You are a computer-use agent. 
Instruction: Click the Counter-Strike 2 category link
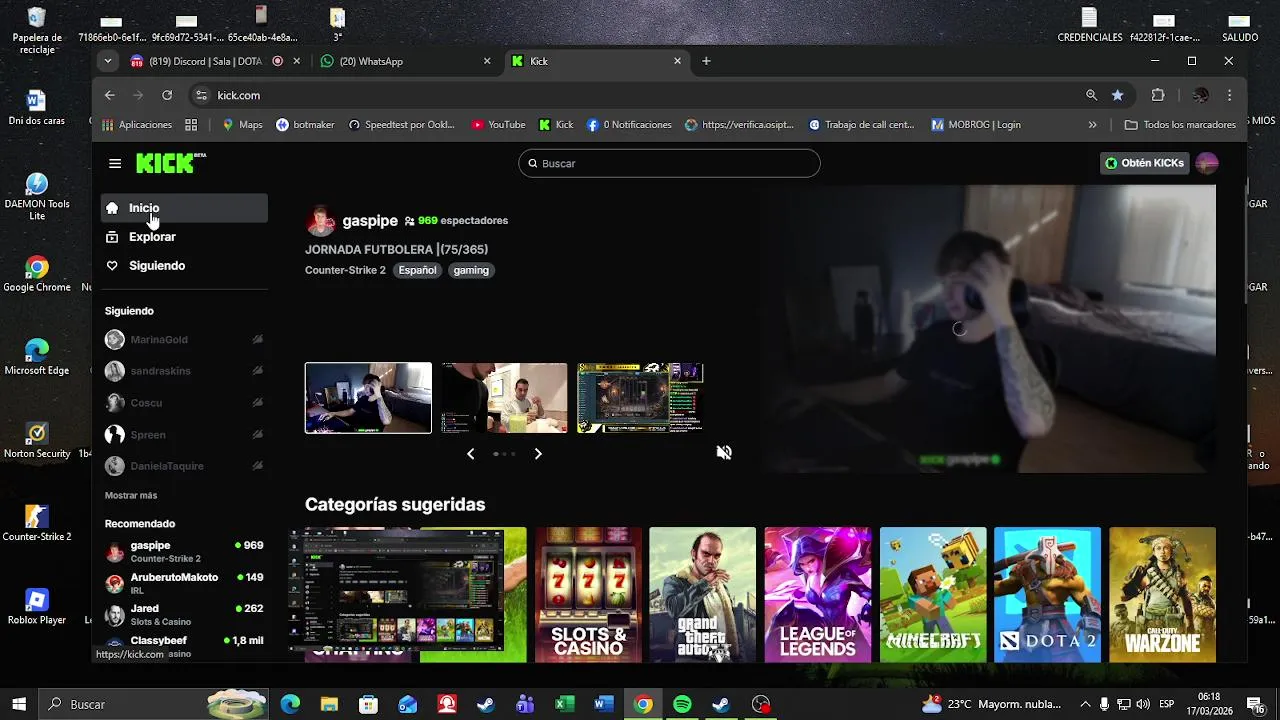[x=345, y=270]
